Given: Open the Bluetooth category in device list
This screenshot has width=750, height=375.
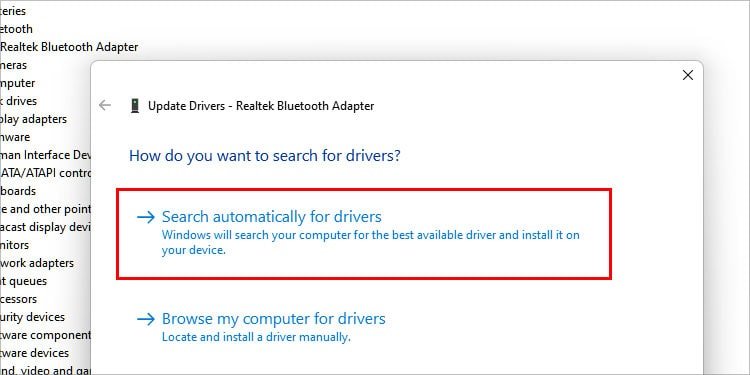Looking at the screenshot, I should point(16,29).
